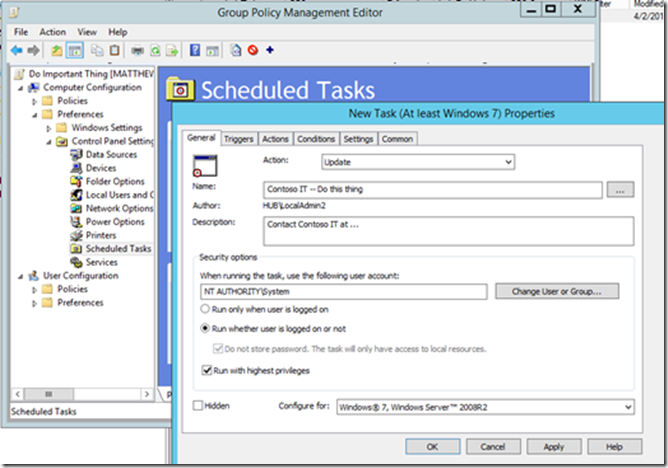
Task: Expand Policies under User Configuration
Action: (x=35, y=290)
